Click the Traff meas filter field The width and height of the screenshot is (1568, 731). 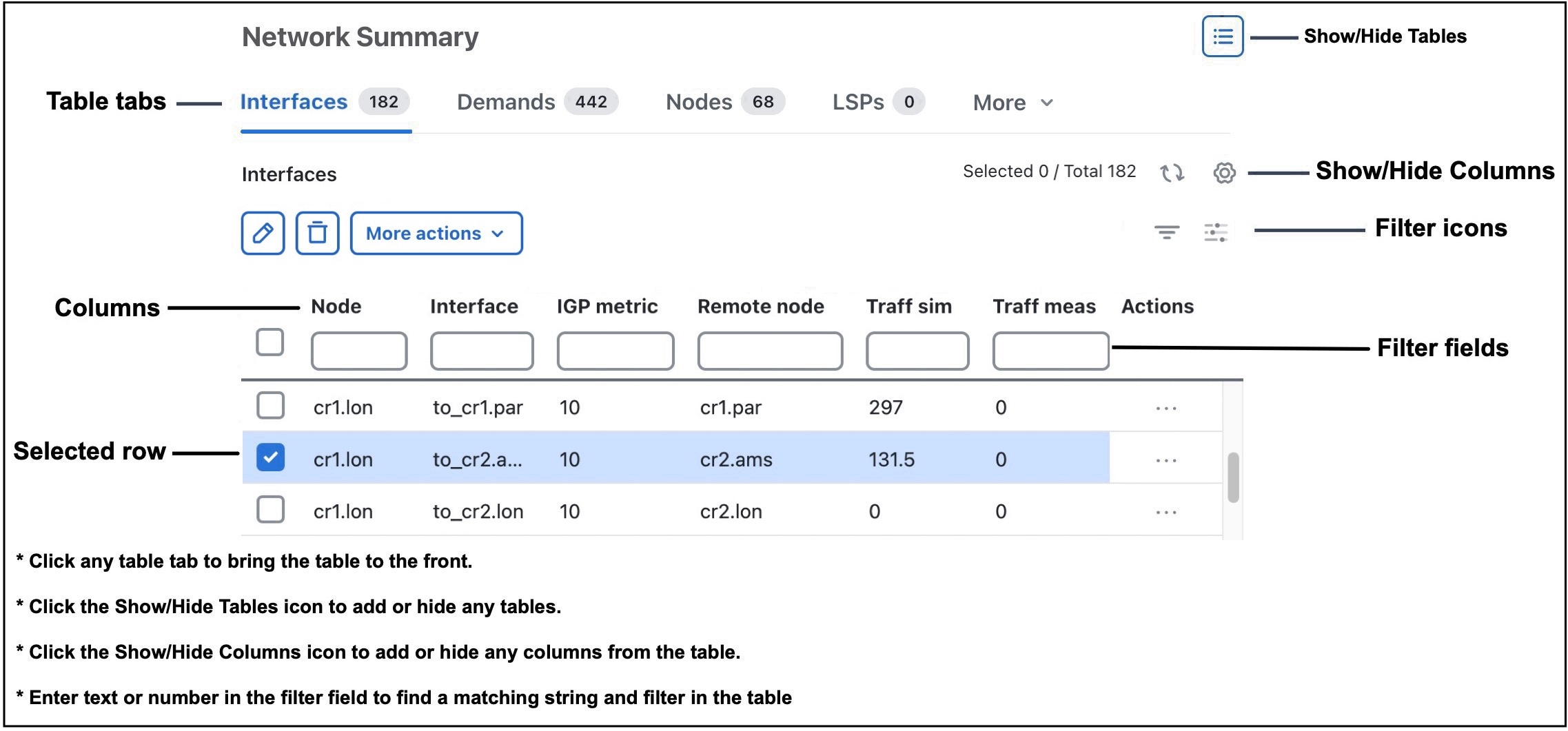click(1051, 351)
